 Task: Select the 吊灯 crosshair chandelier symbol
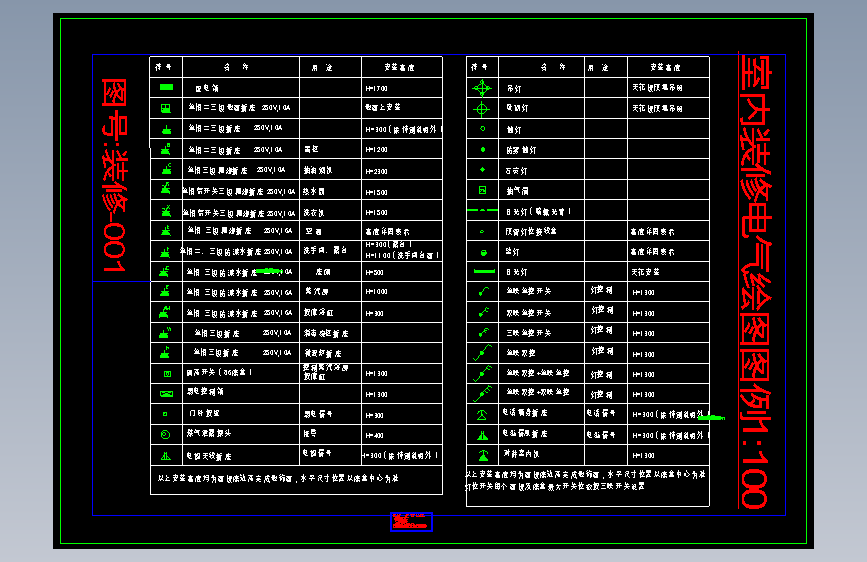click(482, 88)
